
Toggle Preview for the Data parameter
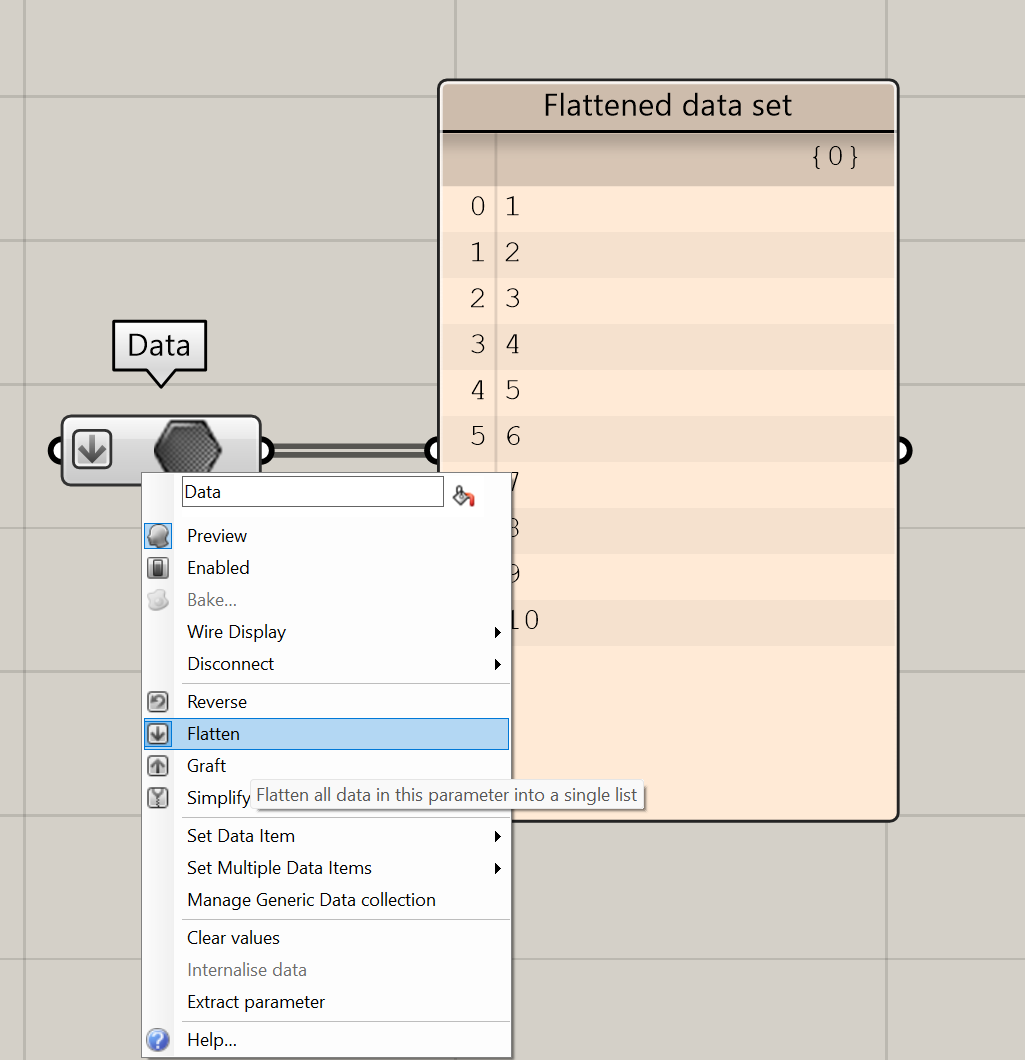(217, 536)
